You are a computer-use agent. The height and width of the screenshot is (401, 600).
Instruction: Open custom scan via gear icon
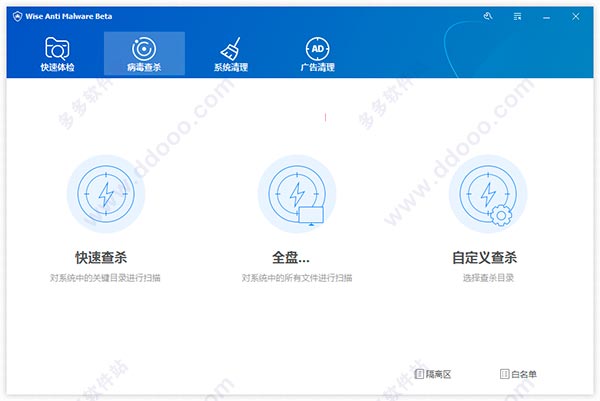click(488, 194)
